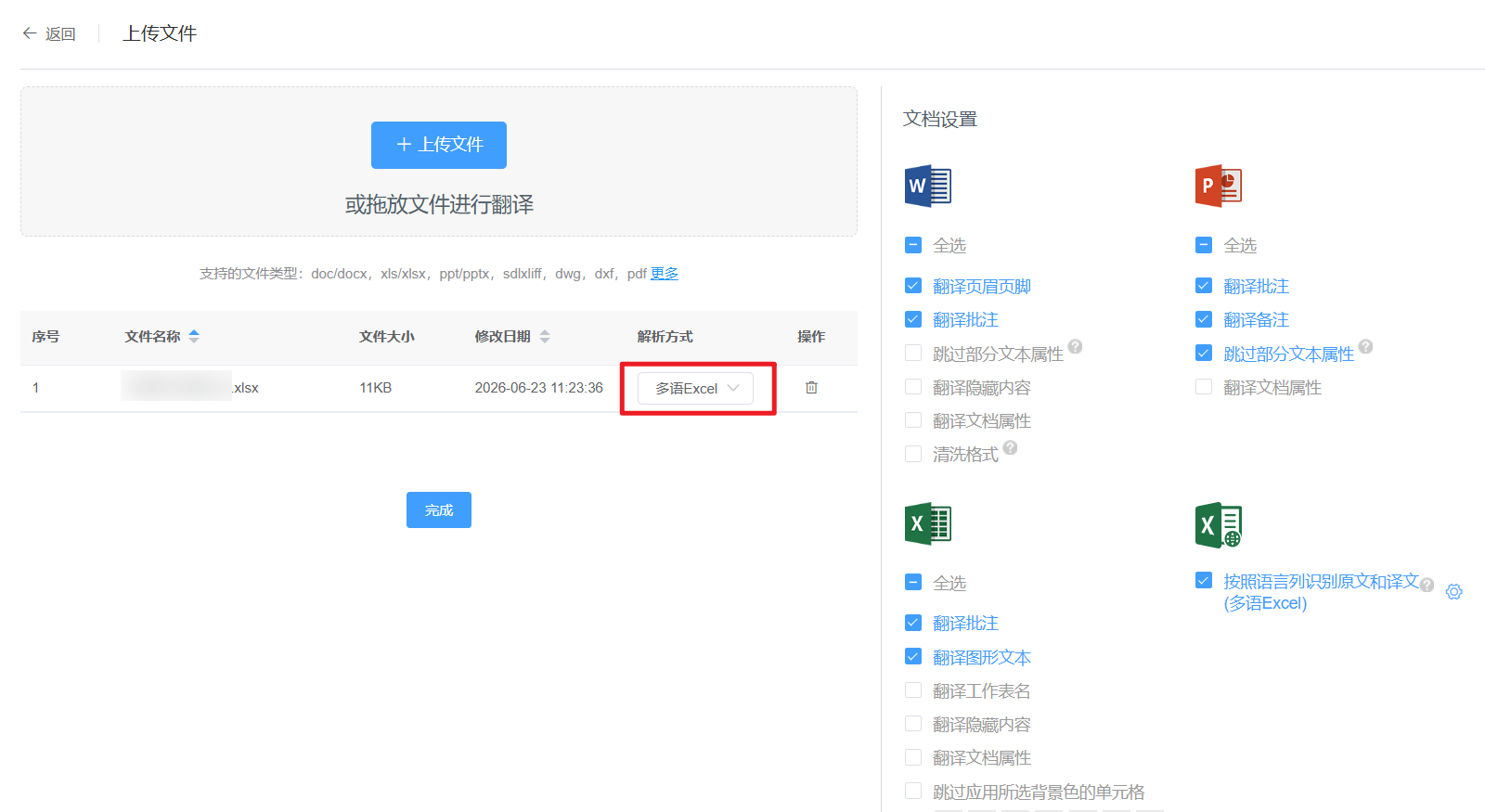Image resolution: width=1485 pixels, height=812 pixels.
Task: Click the back arrow icon next to 返回
Action: point(30,33)
